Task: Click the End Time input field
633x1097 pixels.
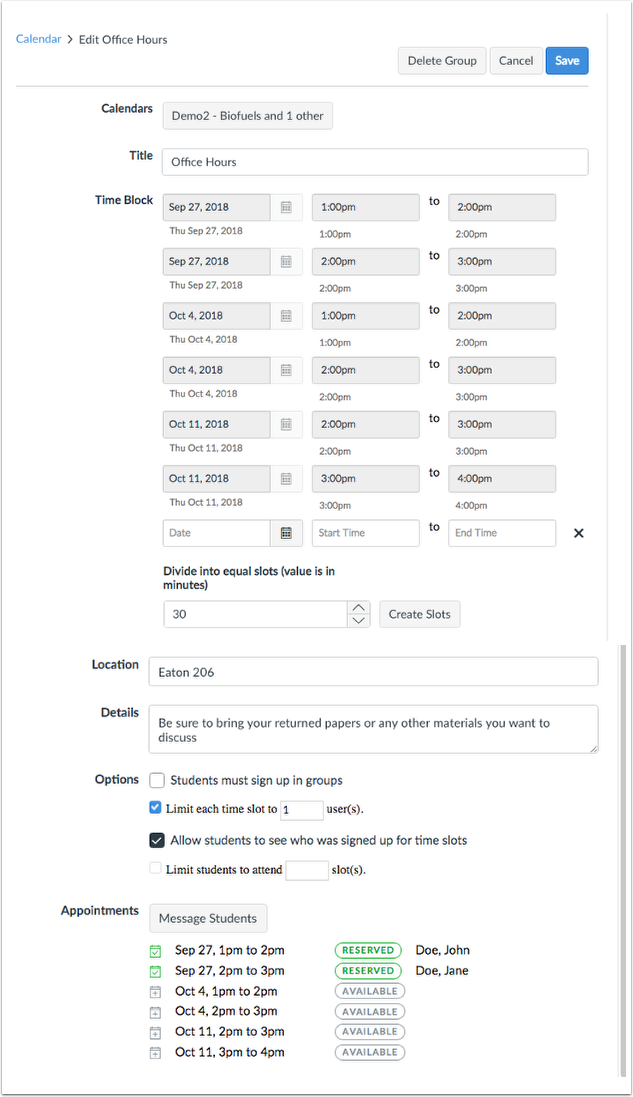Action: tap(502, 533)
